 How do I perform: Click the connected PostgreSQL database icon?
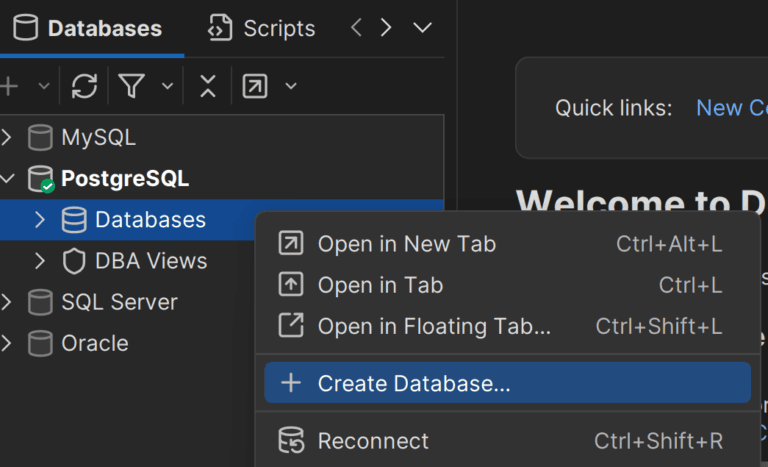click(x=41, y=179)
